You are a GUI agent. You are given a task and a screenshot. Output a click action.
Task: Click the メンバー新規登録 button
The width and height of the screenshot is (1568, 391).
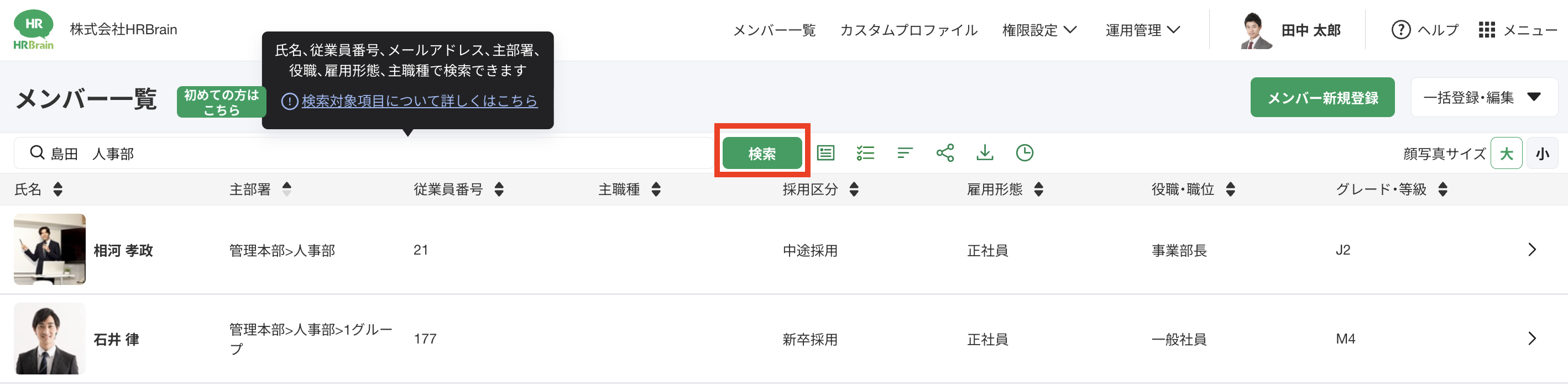pos(1322,97)
